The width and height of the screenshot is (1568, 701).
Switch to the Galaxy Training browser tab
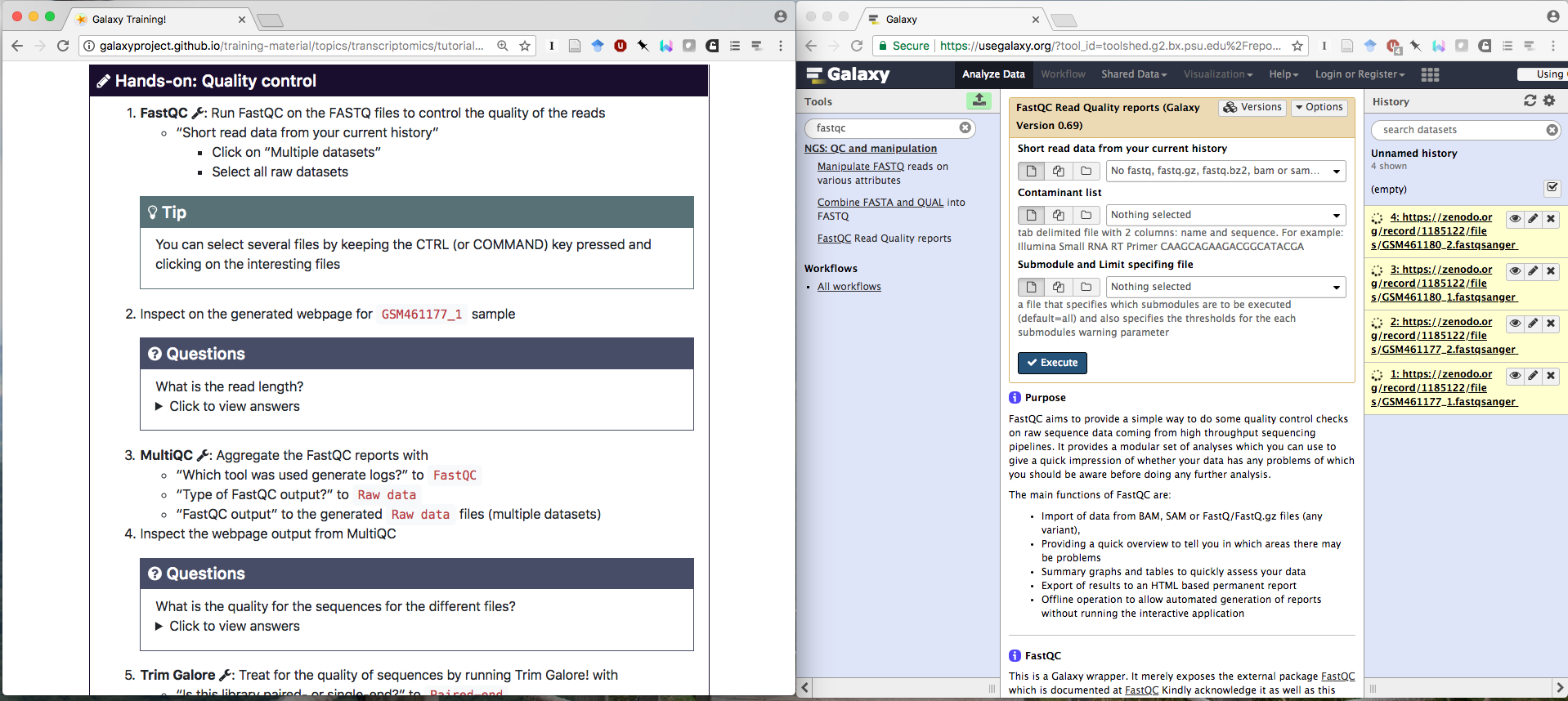pyautogui.click(x=159, y=19)
